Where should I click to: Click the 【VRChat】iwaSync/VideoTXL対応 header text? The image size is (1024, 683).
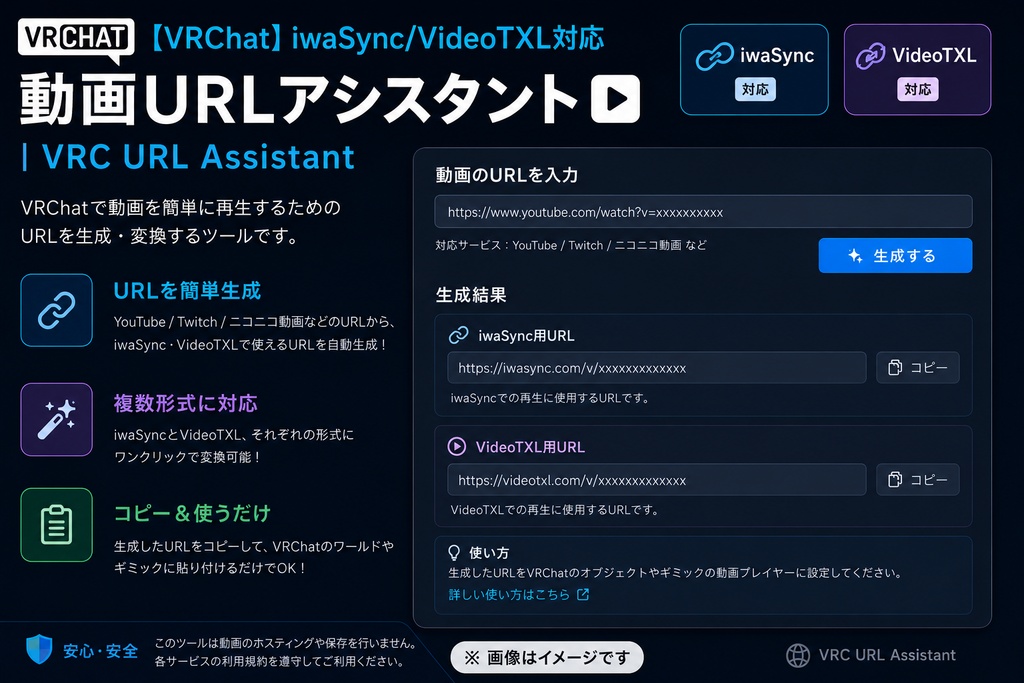[x=376, y=39]
